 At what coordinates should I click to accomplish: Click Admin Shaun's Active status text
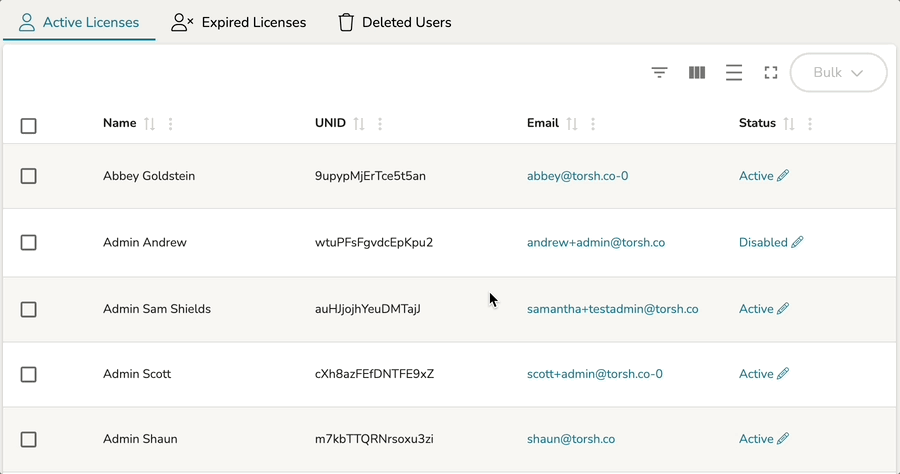click(756, 439)
